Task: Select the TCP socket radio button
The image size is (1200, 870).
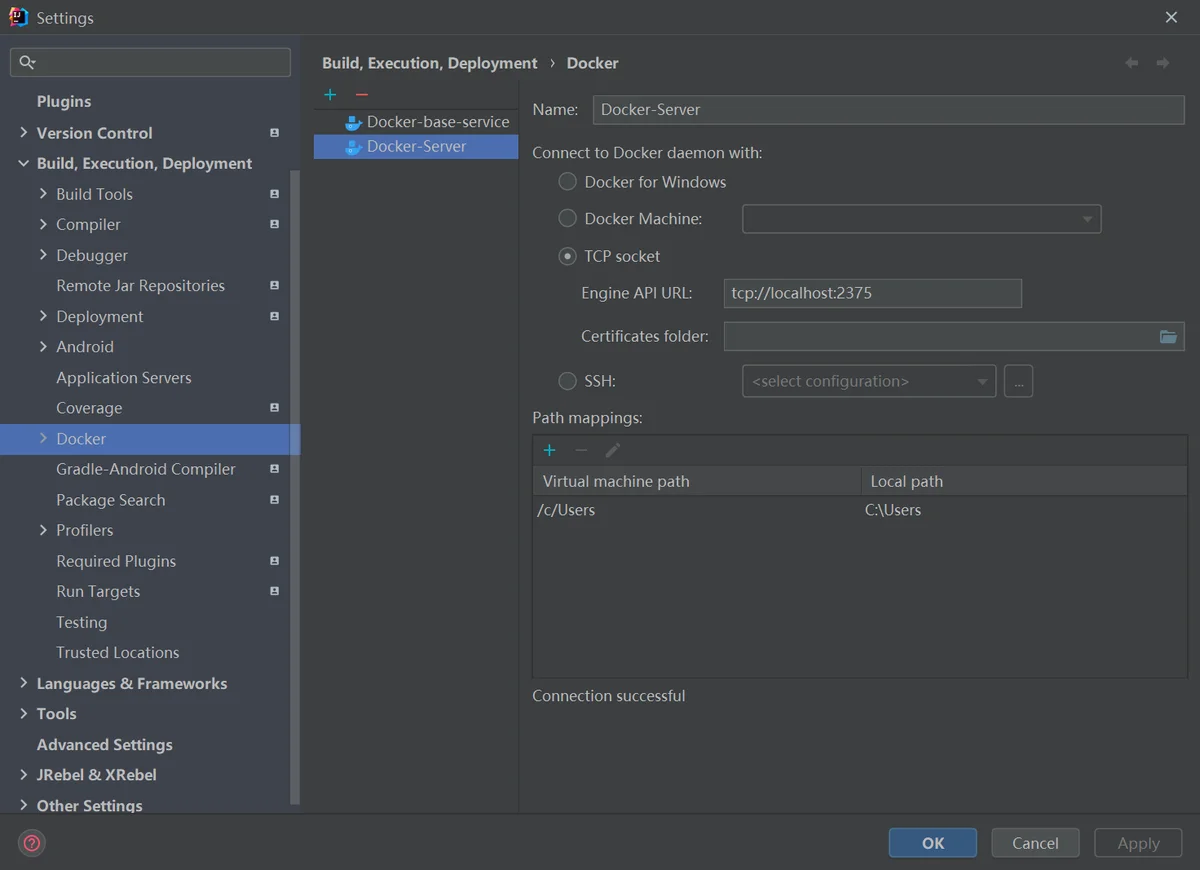Action: point(567,256)
